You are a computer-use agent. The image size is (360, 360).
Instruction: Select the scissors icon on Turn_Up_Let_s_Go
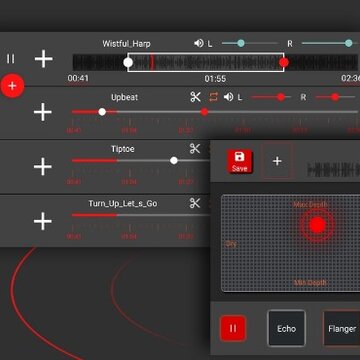[x=195, y=203]
